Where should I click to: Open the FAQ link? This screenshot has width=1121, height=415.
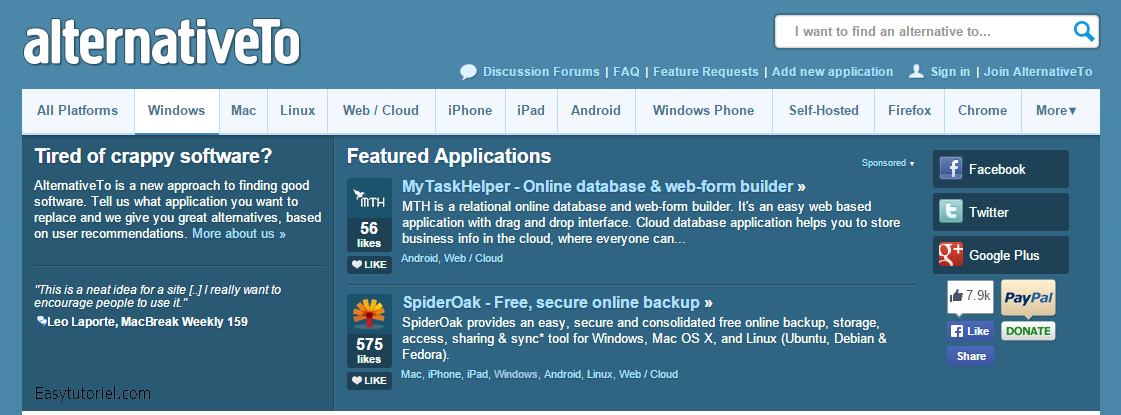[626, 72]
